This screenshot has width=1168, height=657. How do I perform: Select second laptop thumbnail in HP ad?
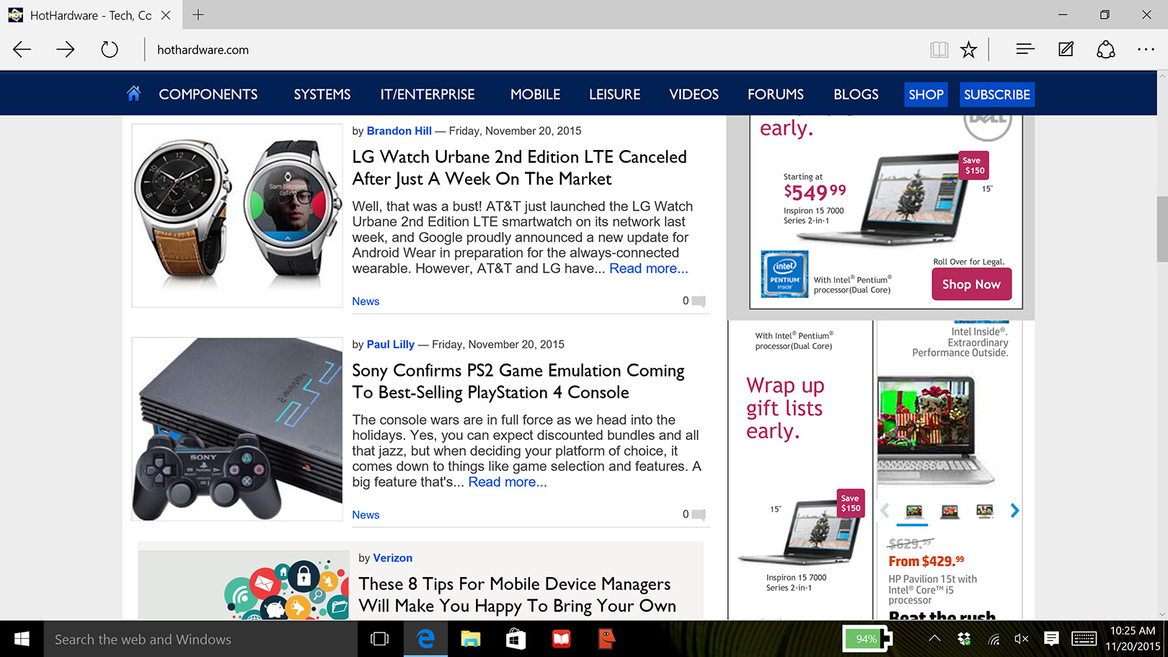click(949, 511)
